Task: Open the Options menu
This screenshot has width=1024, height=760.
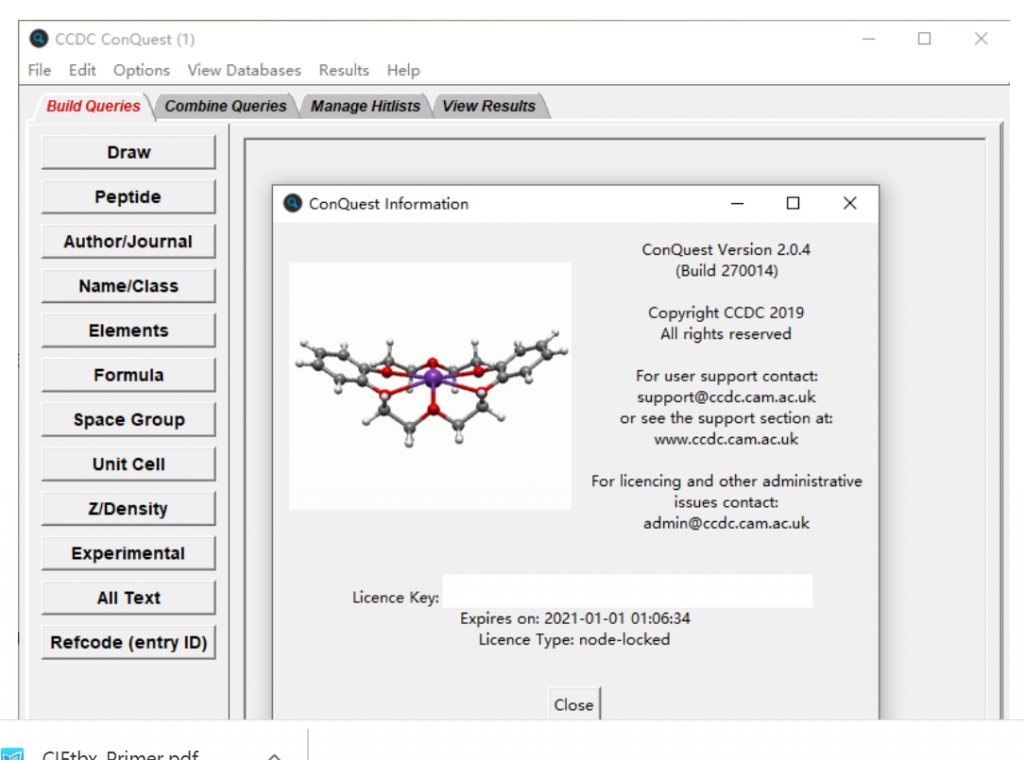Action: point(142,70)
